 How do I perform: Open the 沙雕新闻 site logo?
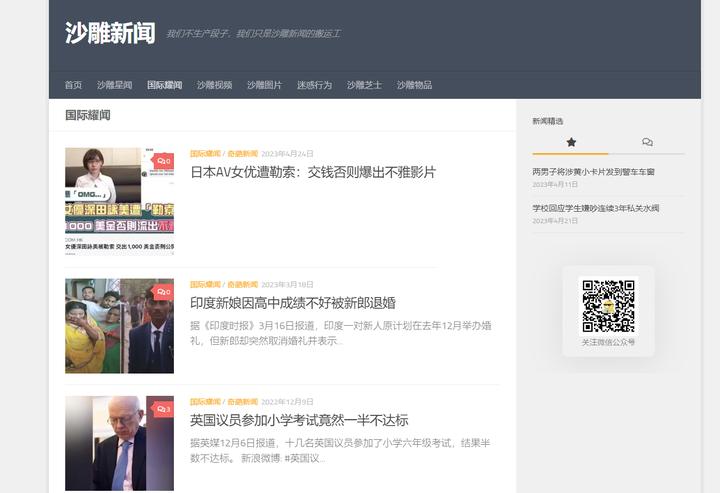110,33
